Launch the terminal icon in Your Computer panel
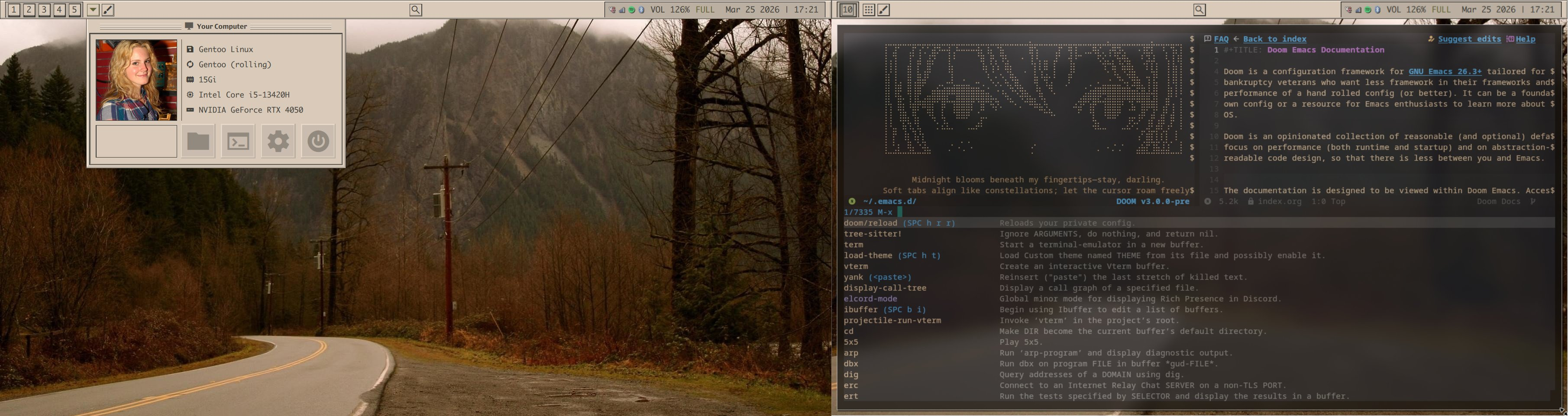Screen dimensions: 1568x416 tap(238, 141)
